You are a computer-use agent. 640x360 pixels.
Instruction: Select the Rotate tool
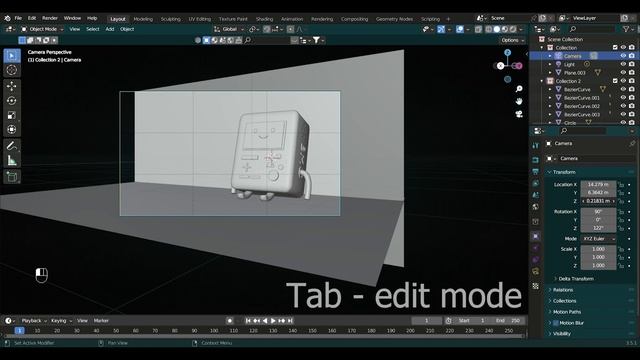pos(11,100)
